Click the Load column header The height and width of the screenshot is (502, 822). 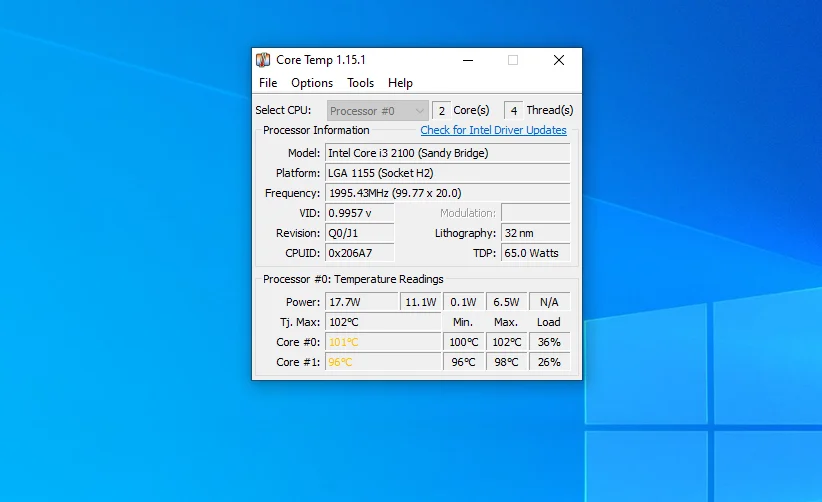tap(549, 322)
